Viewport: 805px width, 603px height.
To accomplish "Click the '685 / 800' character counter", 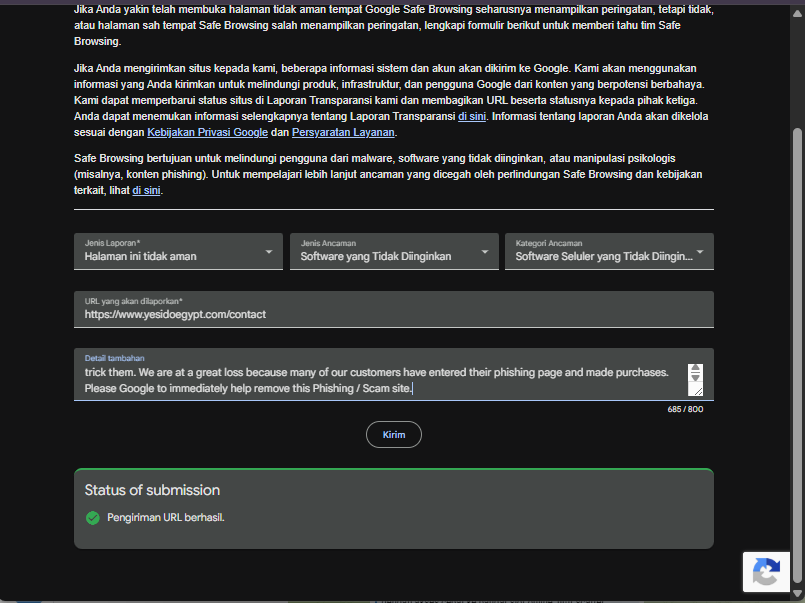I will [685, 409].
